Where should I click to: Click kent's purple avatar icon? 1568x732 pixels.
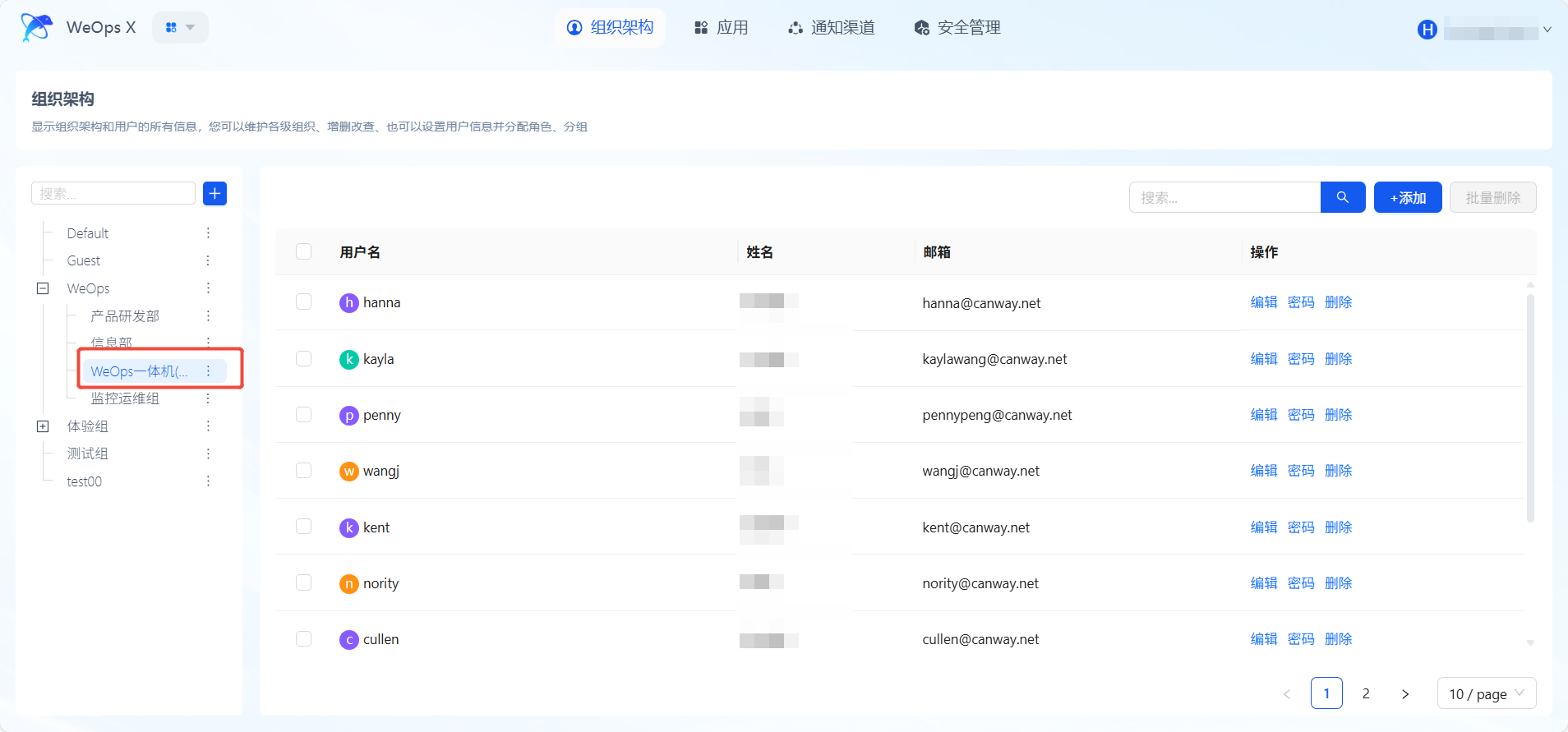point(349,527)
